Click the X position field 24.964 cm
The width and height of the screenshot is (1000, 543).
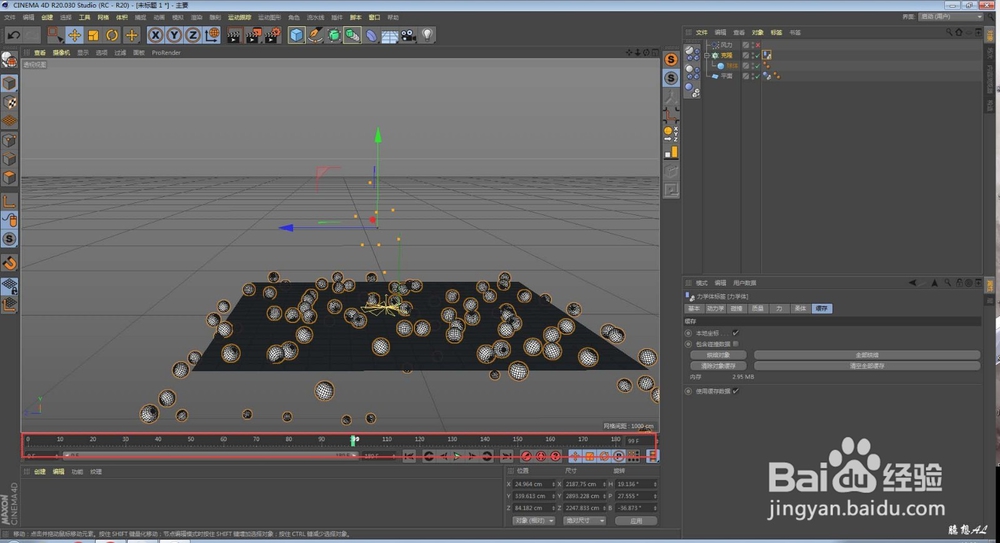[534, 484]
